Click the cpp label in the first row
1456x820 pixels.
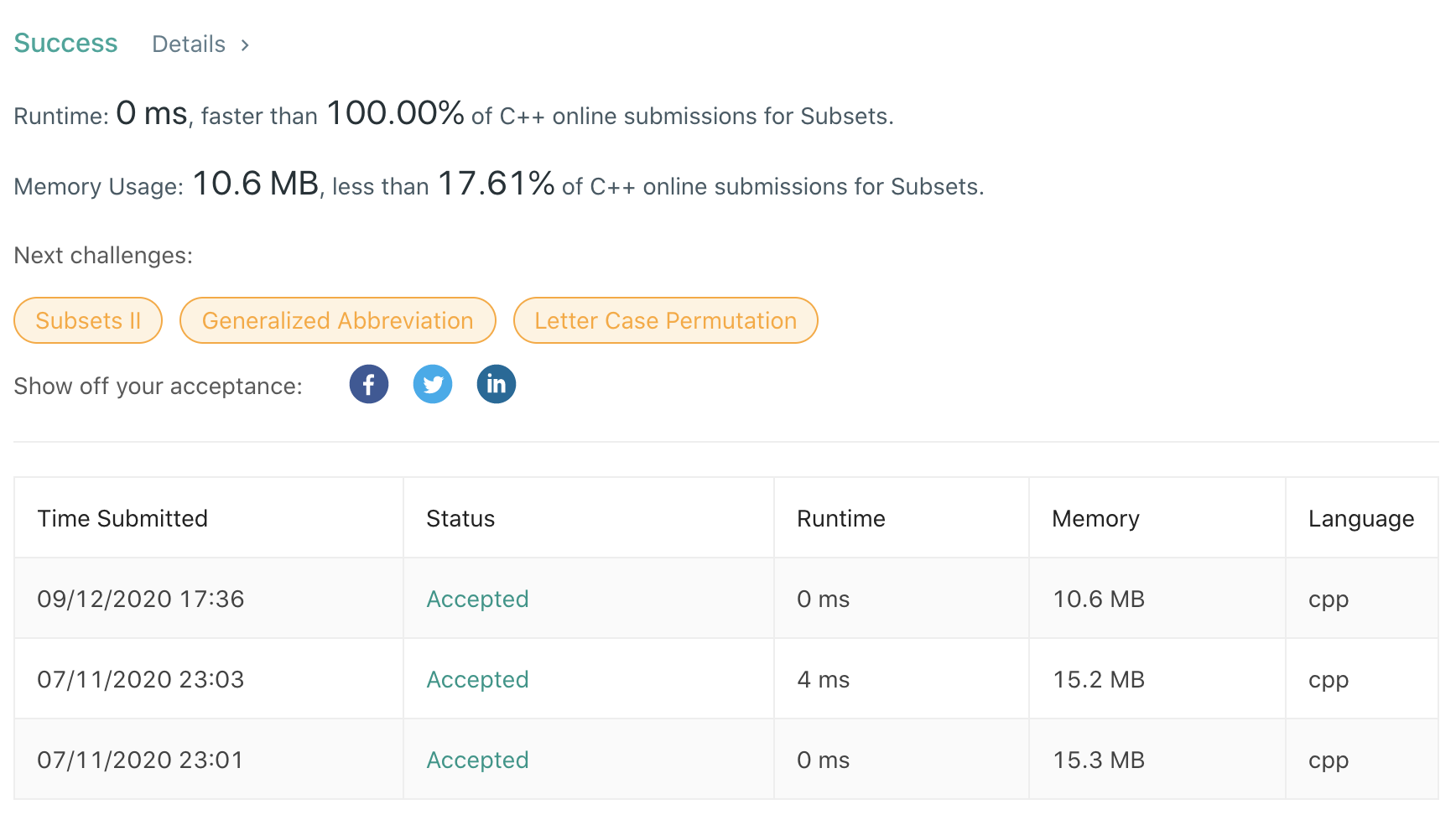click(x=1328, y=599)
